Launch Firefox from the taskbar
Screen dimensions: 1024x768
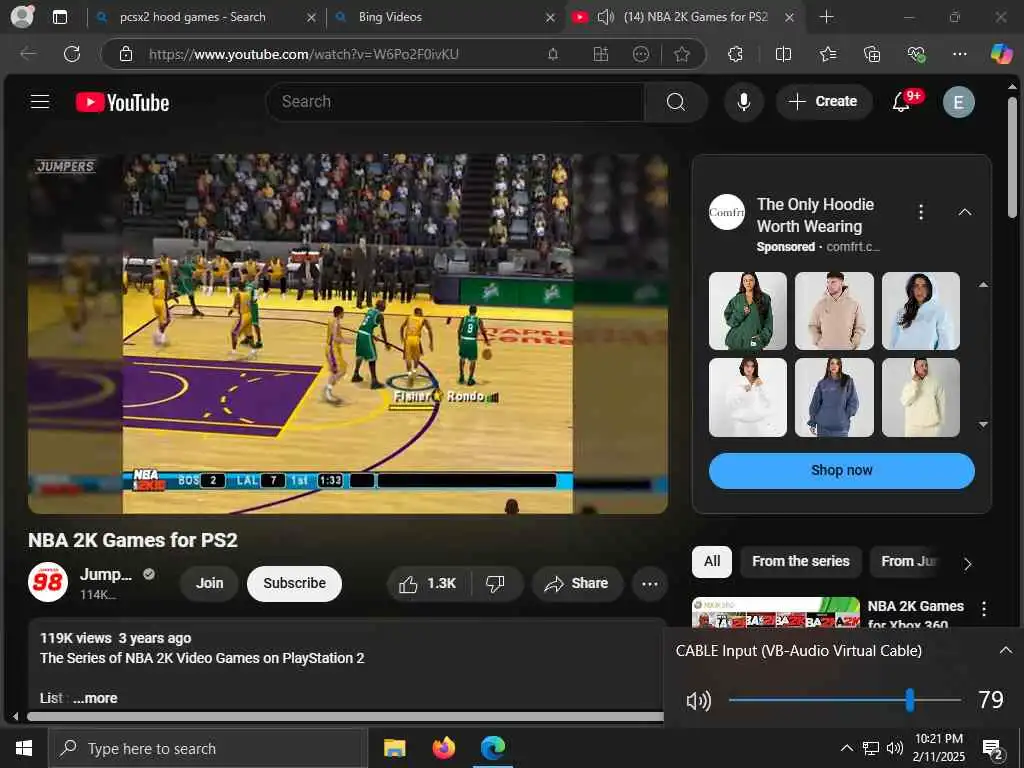[x=444, y=748]
